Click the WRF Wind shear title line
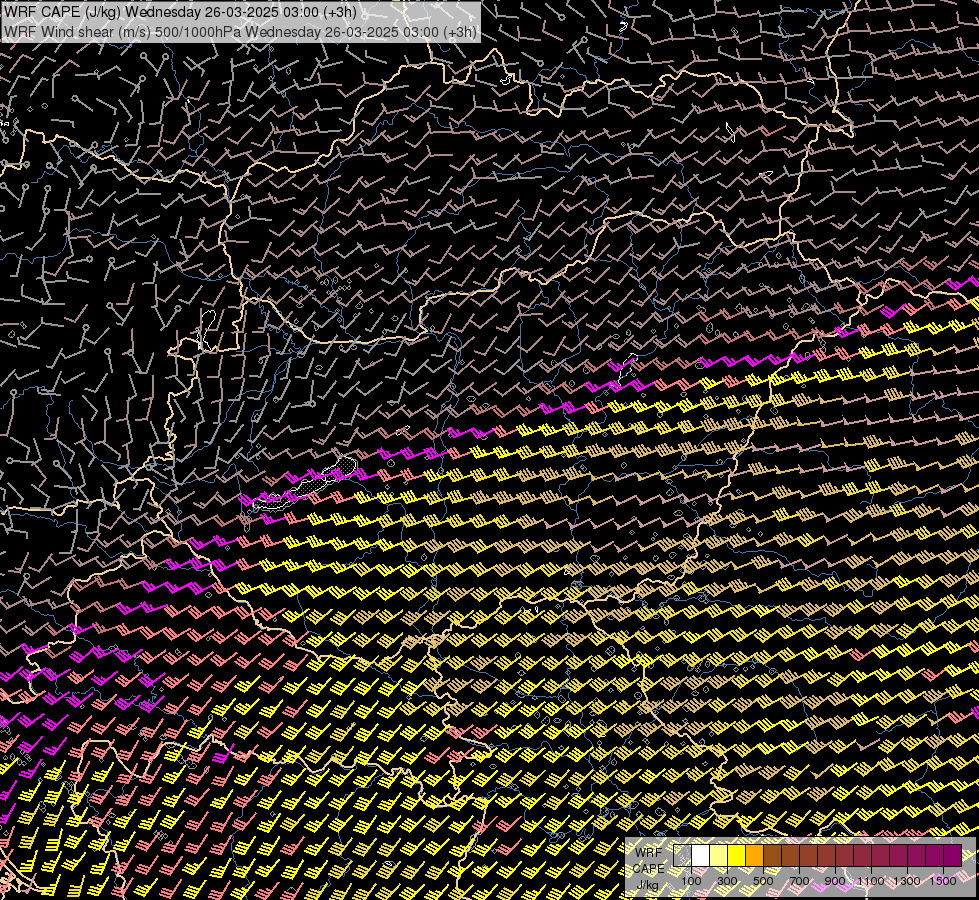The image size is (979, 900). pos(240,32)
